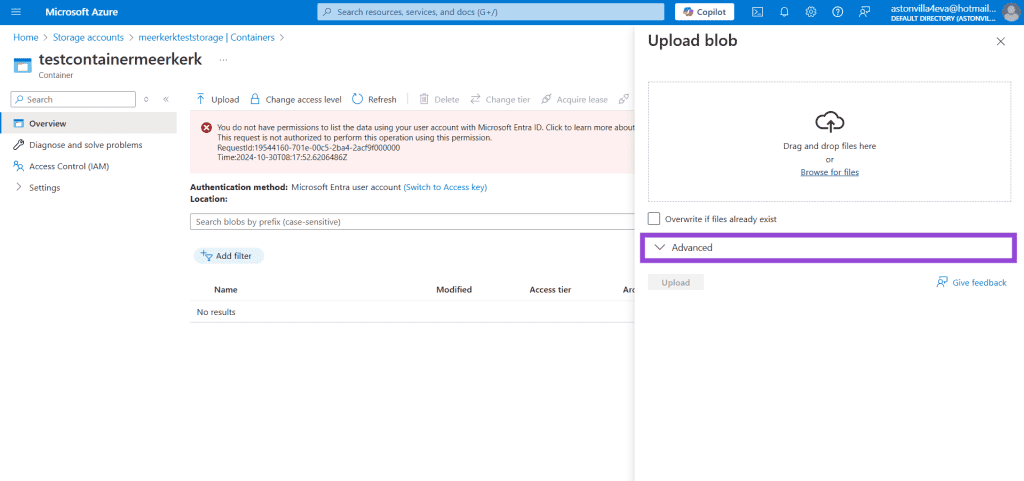Collapse the left sidebar menu

[x=166, y=100]
